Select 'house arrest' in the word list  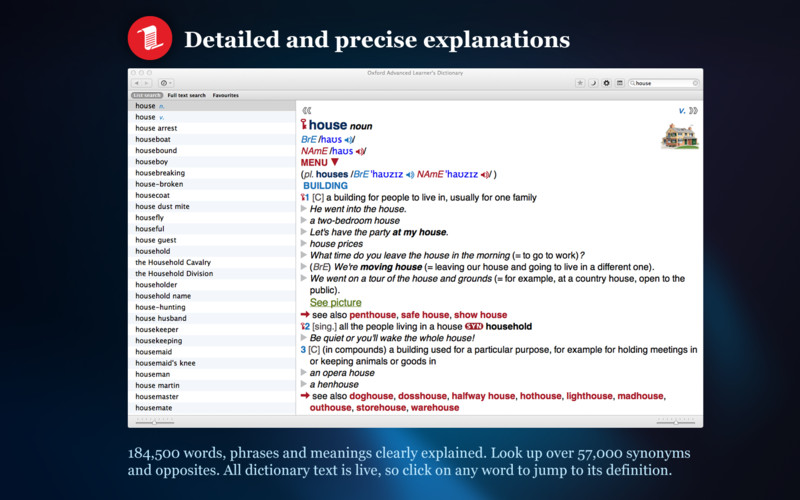point(212,128)
